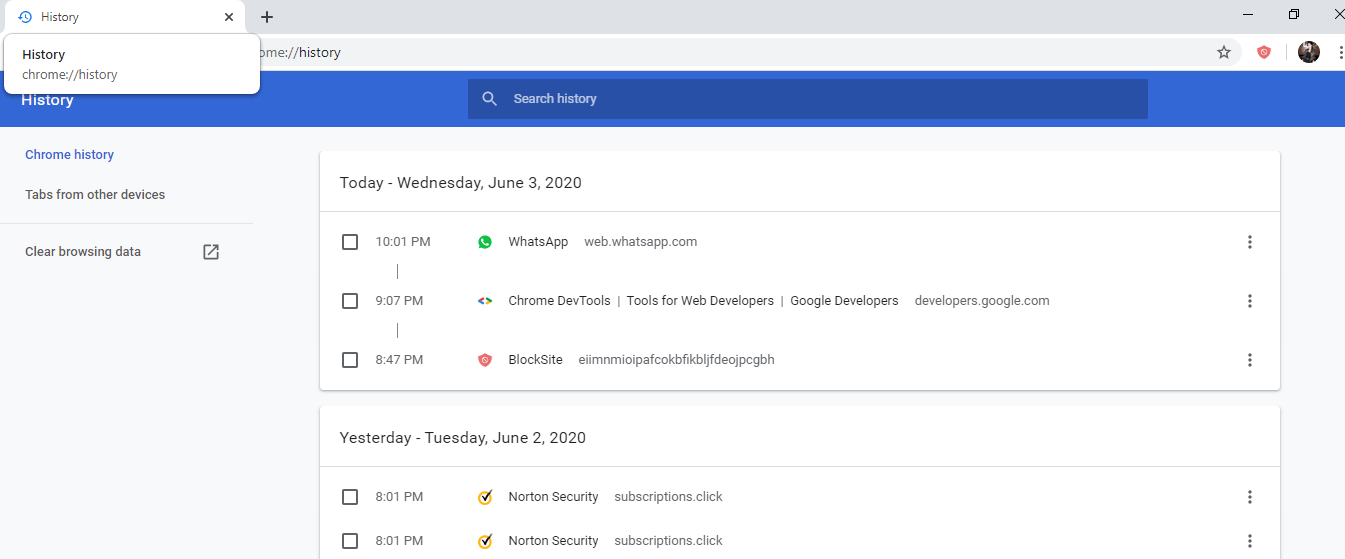Minimize the Chrome window
Screen dimensions: 1345x559
1248,14
